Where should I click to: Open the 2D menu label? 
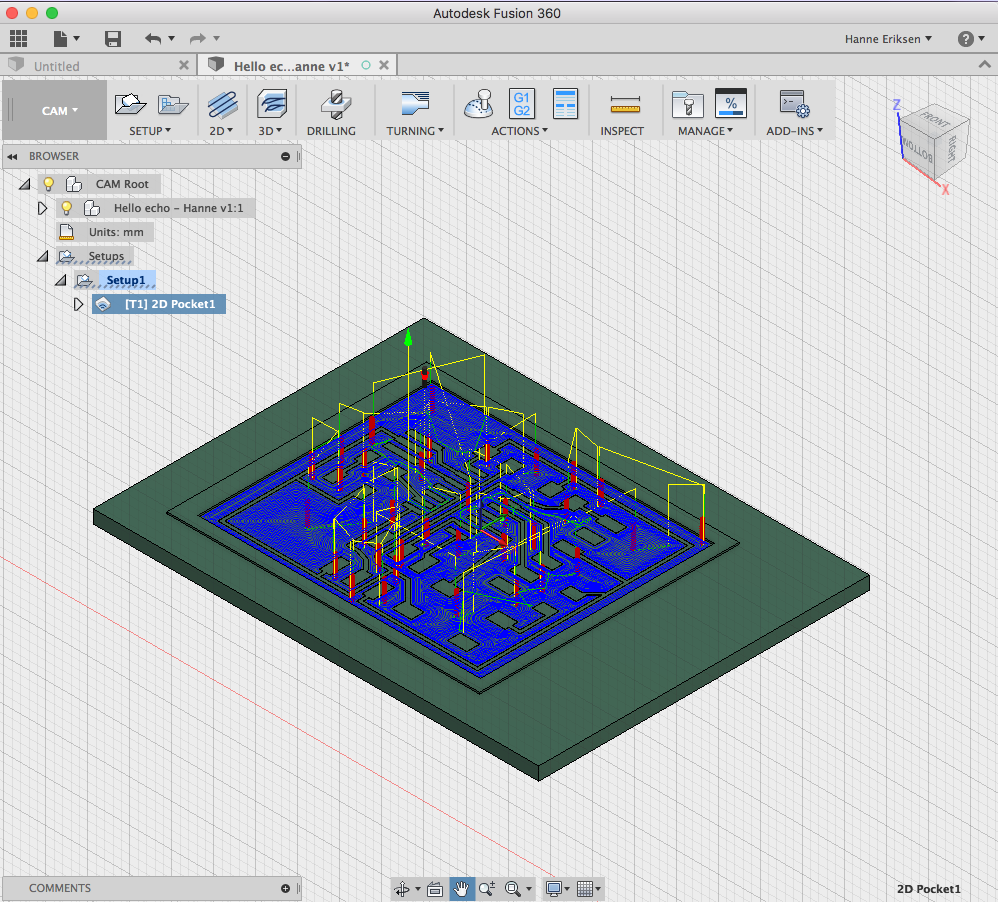tap(221, 130)
